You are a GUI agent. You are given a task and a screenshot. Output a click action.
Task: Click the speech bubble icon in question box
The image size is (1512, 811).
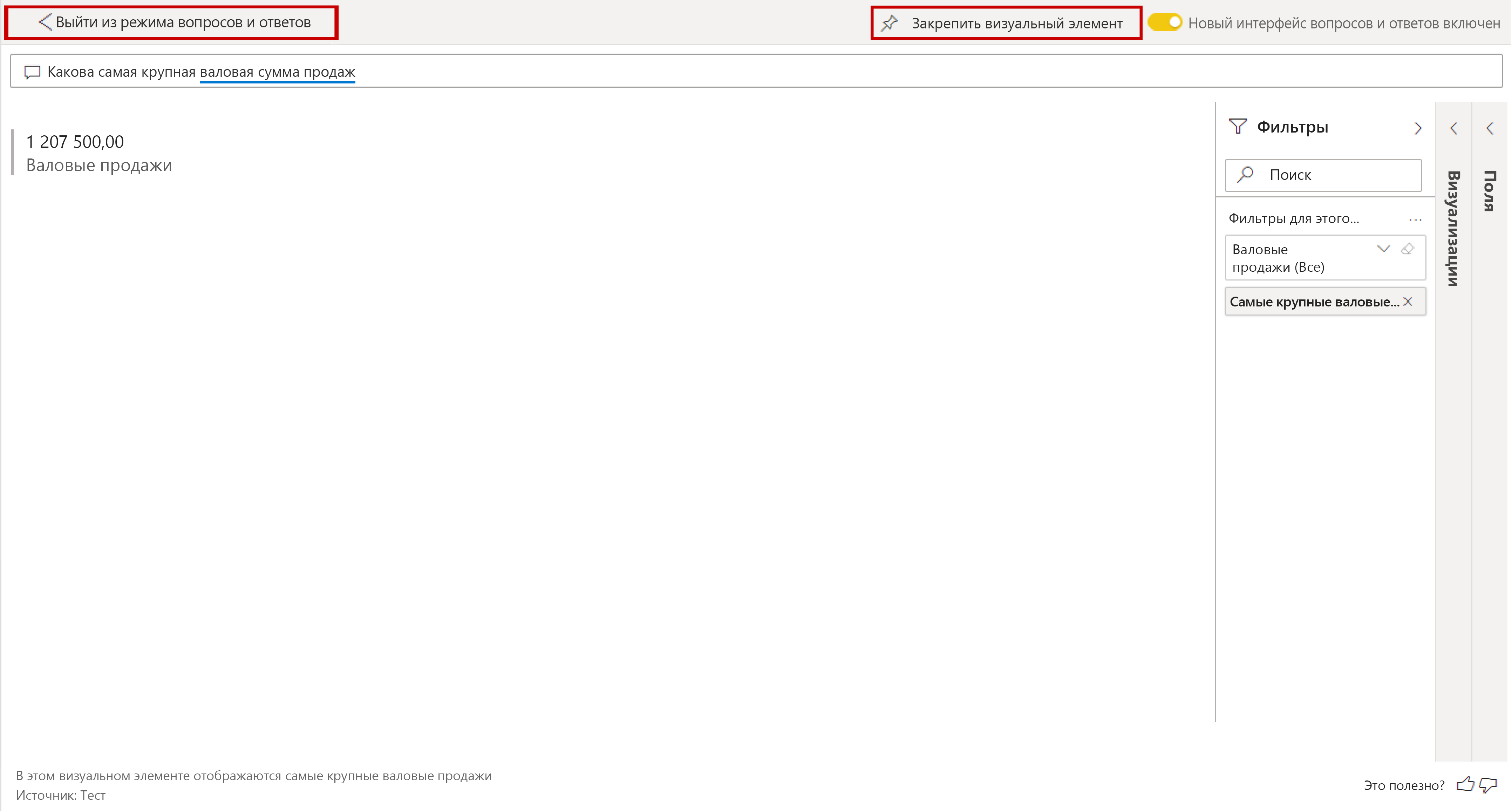(x=32, y=72)
